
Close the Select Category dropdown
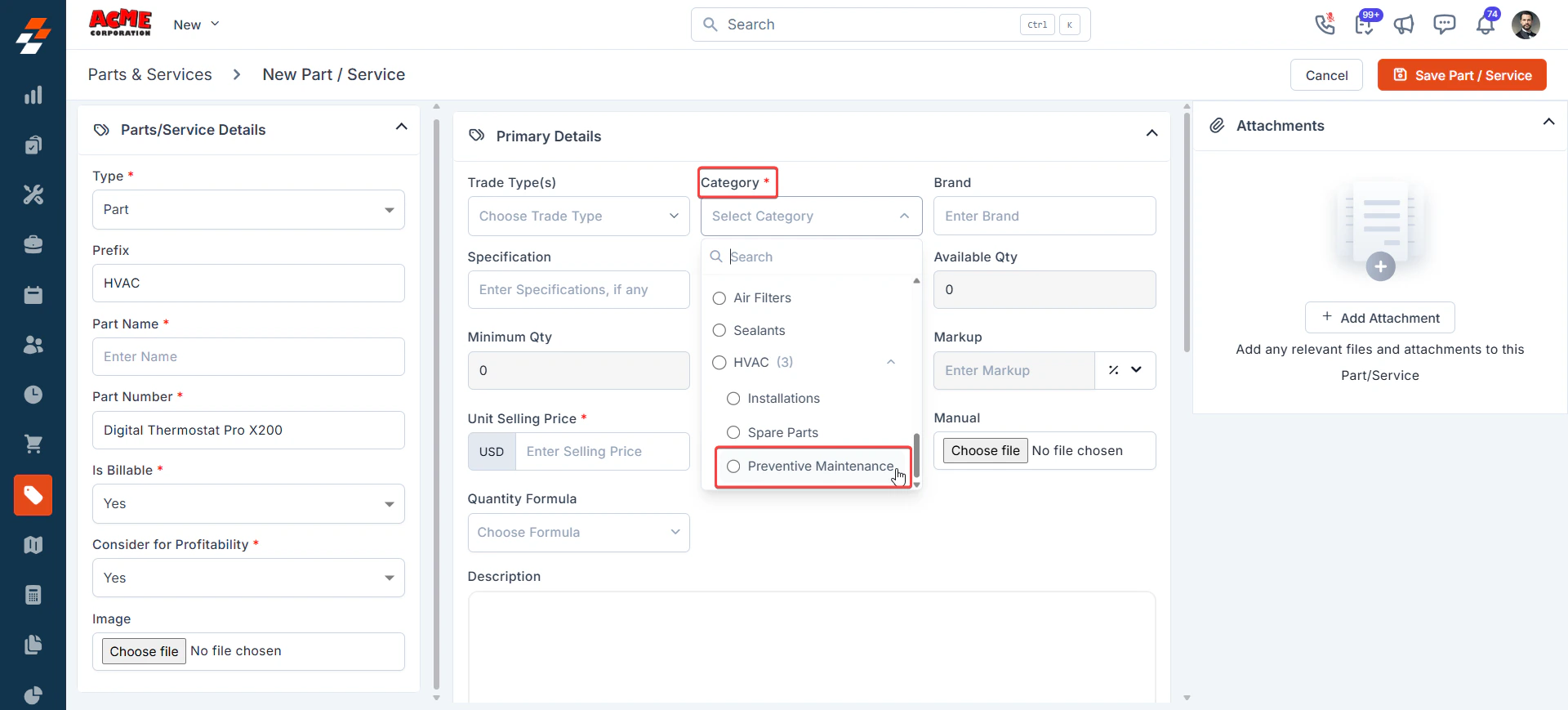click(811, 216)
